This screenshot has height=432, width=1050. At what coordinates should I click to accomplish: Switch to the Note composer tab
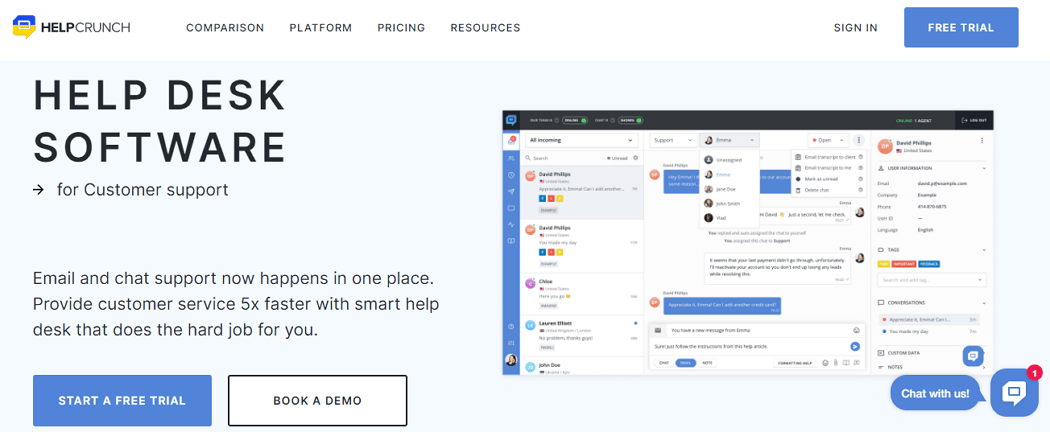click(x=706, y=363)
